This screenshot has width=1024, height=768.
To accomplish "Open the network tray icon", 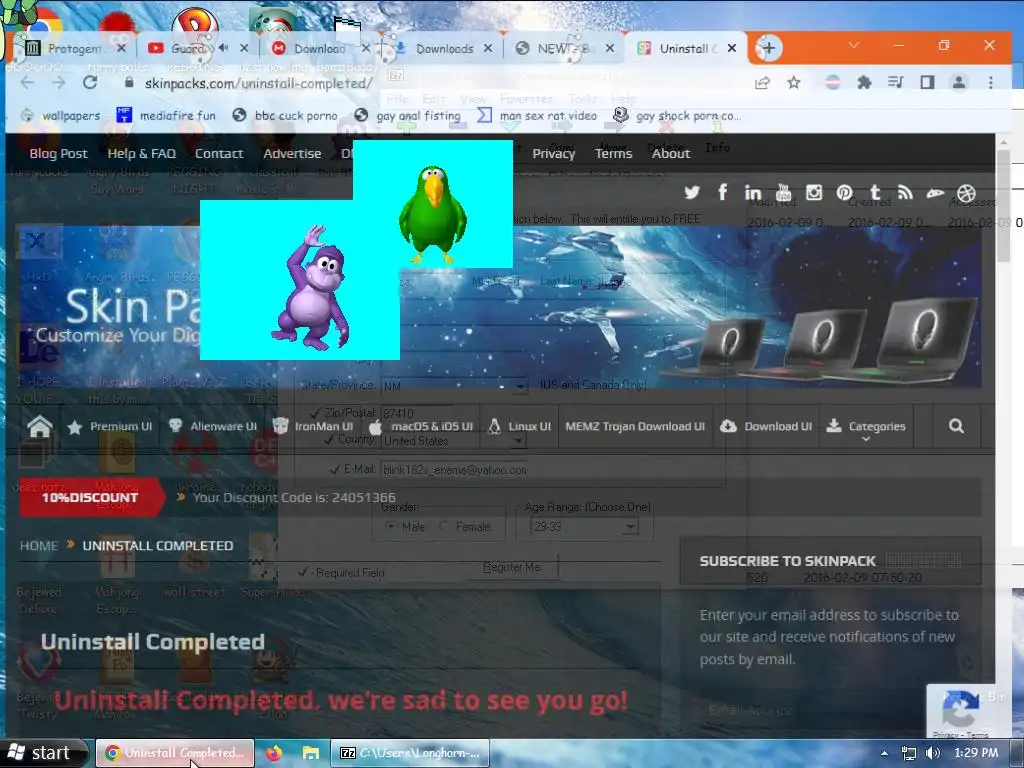I will pos(908,753).
